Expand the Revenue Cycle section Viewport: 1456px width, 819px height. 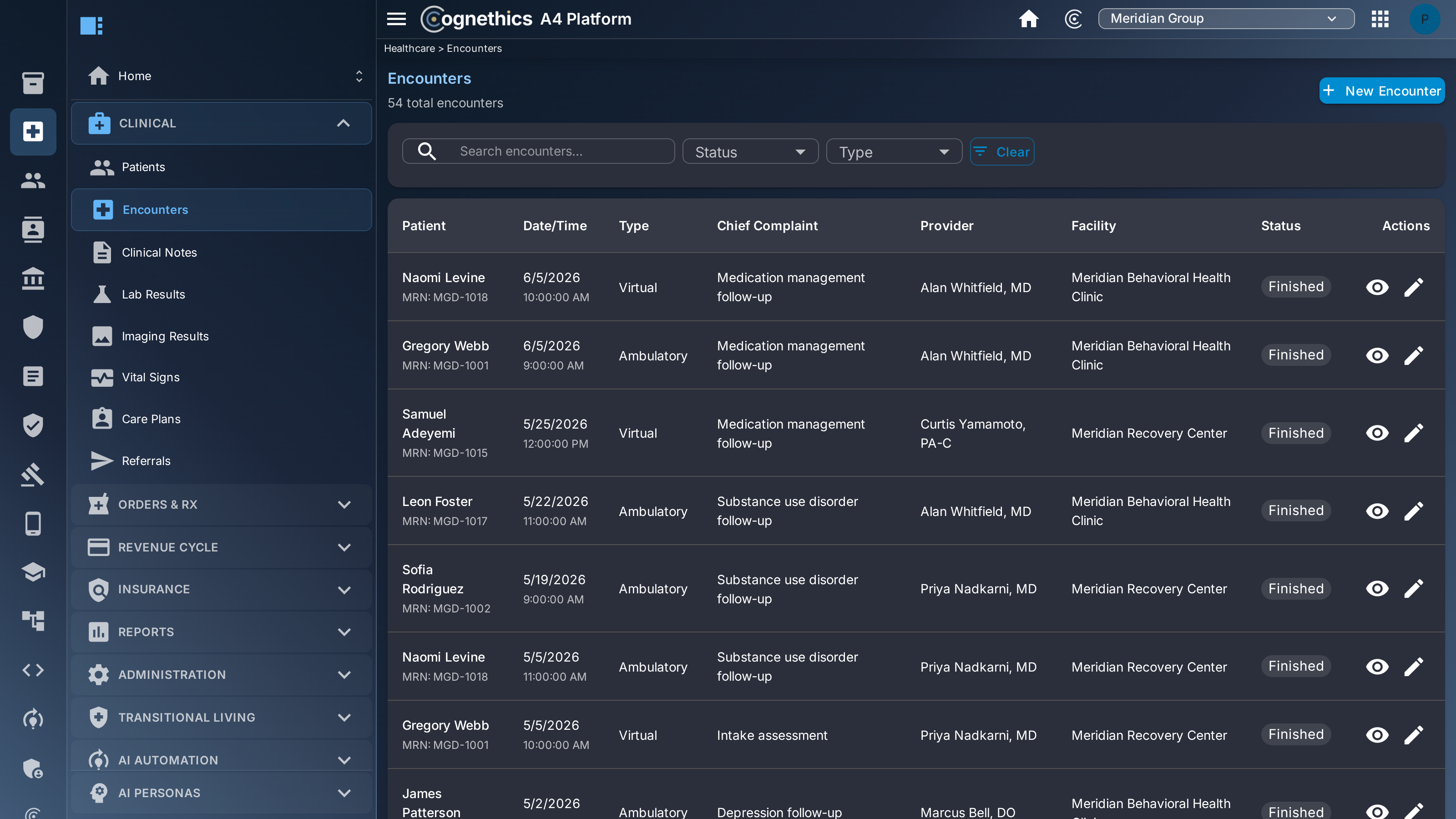(221, 547)
